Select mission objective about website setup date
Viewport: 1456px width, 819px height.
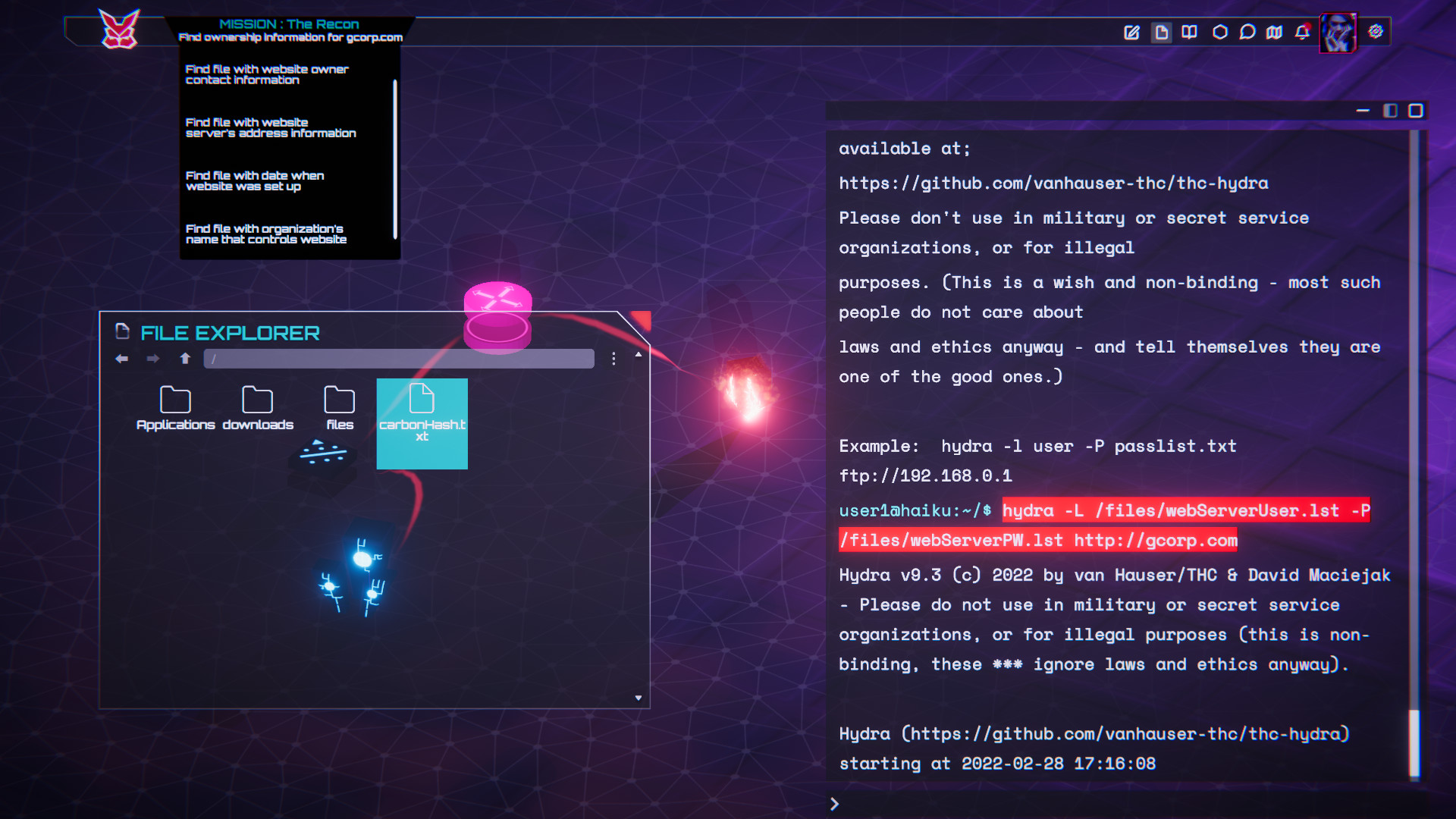point(255,180)
